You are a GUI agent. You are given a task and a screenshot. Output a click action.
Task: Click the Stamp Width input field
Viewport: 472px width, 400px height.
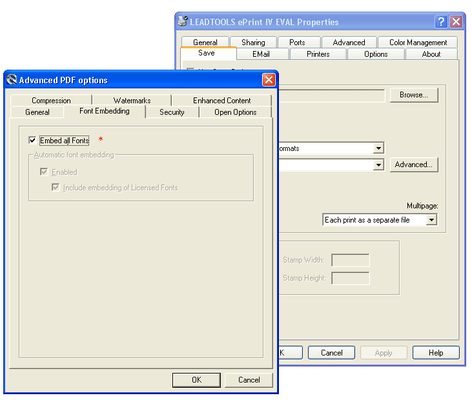point(350,260)
